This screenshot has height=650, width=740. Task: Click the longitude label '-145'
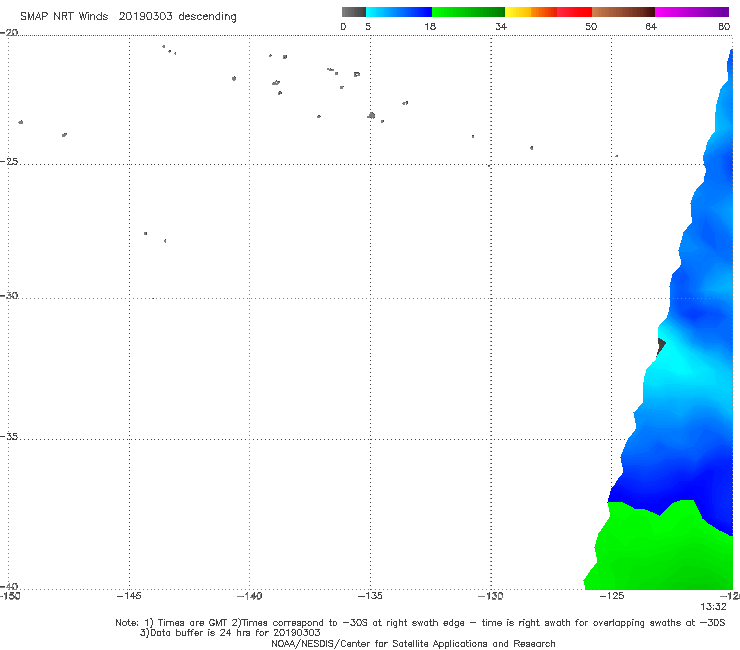129,596
